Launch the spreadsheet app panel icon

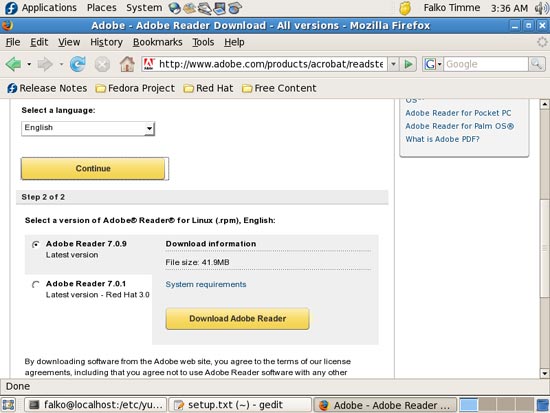(235, 8)
